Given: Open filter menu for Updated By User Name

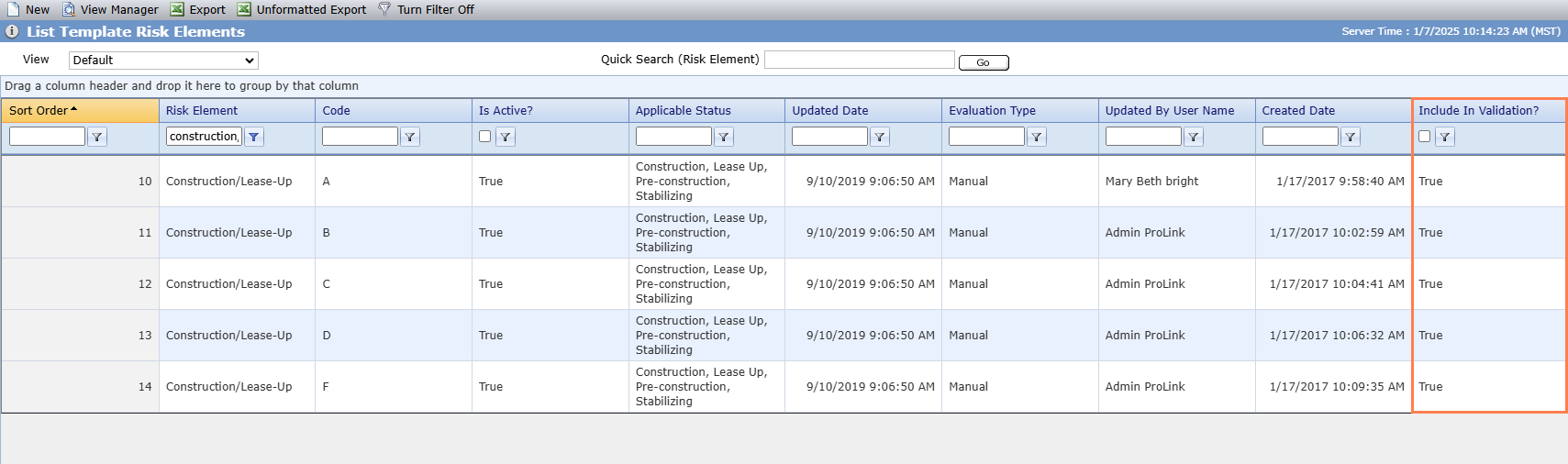Looking at the screenshot, I should click(1194, 137).
